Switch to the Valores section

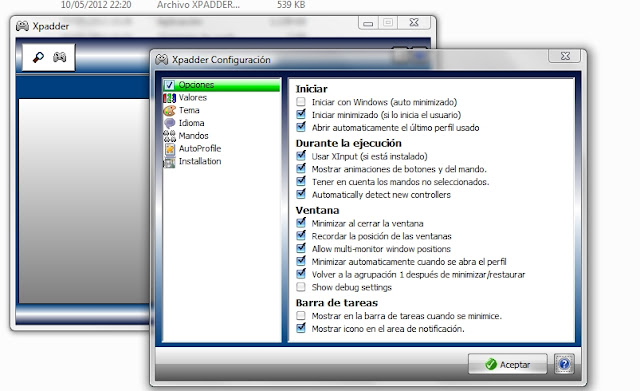(x=193, y=98)
